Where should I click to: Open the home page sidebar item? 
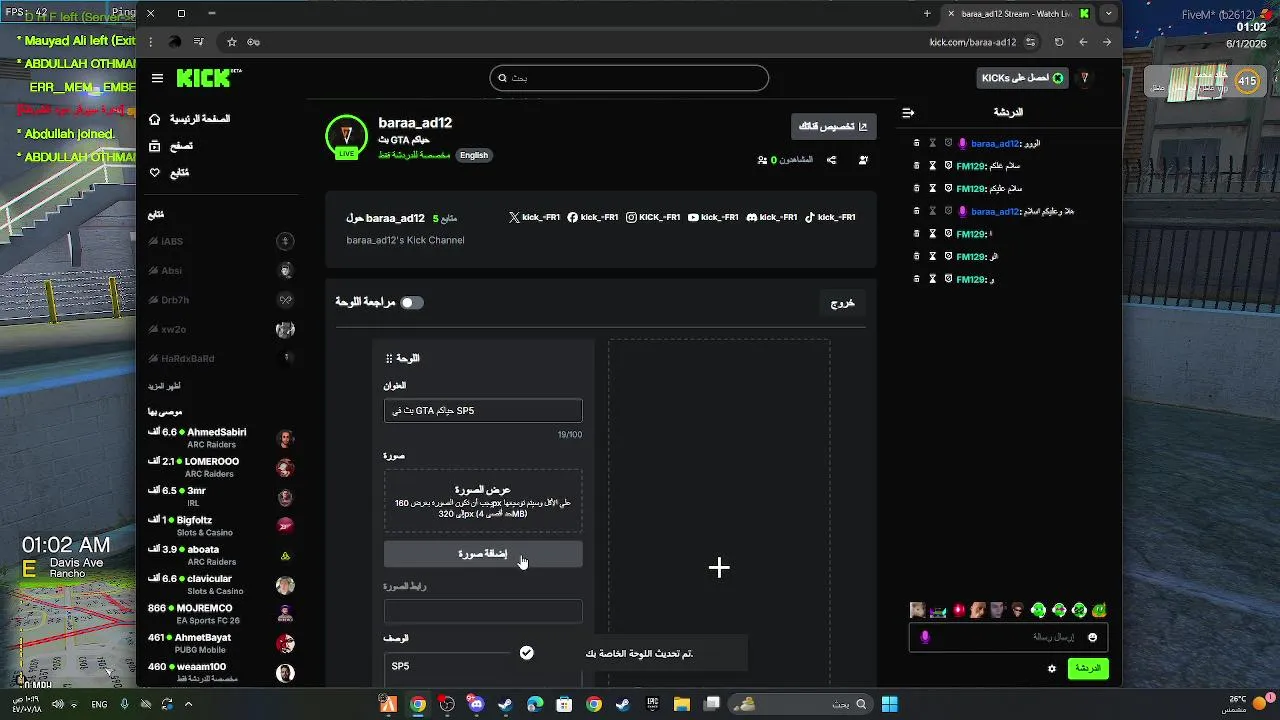pyautogui.click(x=190, y=119)
